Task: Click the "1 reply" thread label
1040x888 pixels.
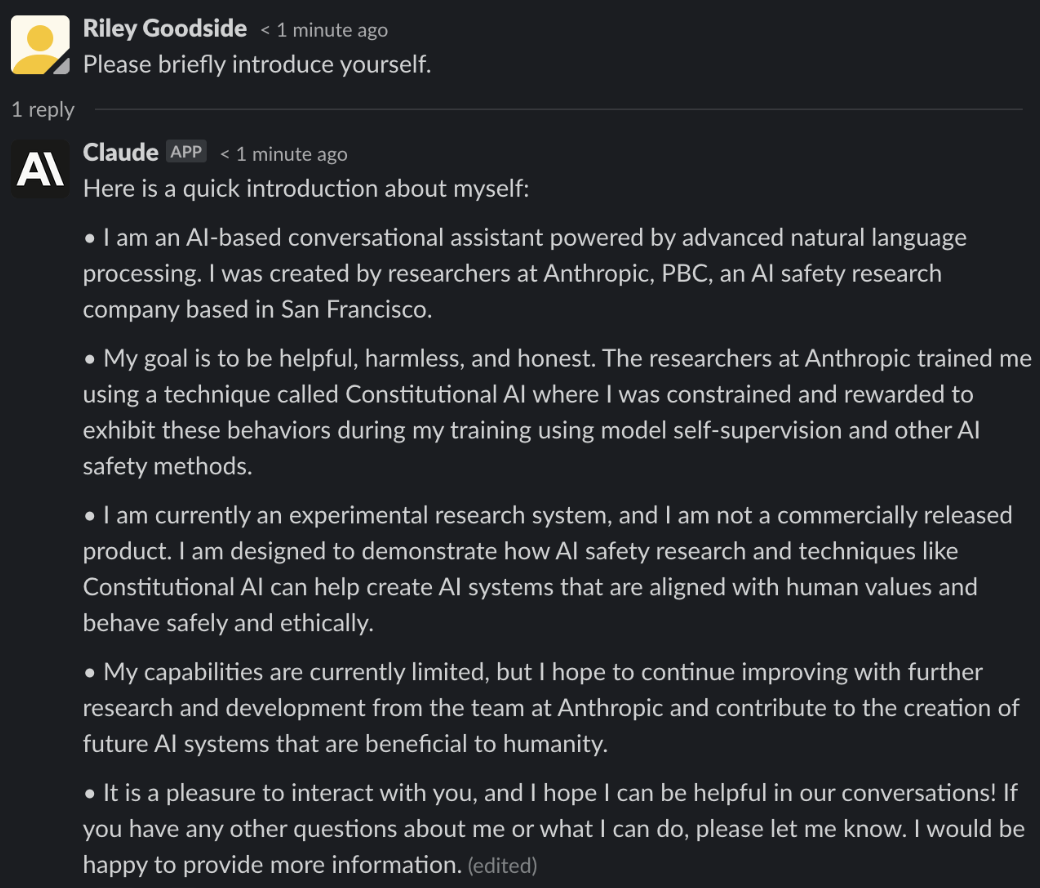Action: [43, 109]
